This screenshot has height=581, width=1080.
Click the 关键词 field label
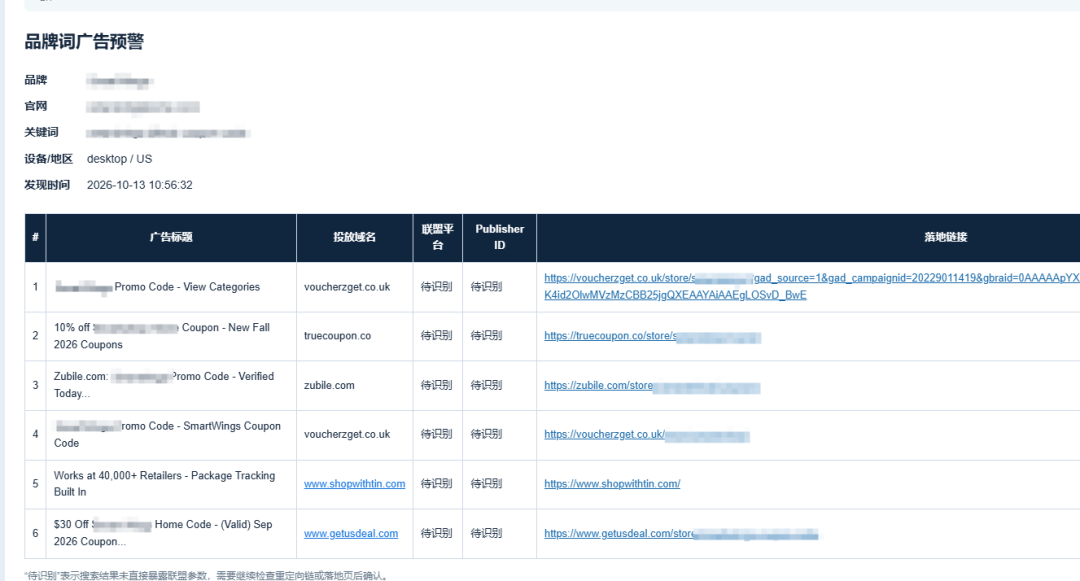click(x=41, y=132)
